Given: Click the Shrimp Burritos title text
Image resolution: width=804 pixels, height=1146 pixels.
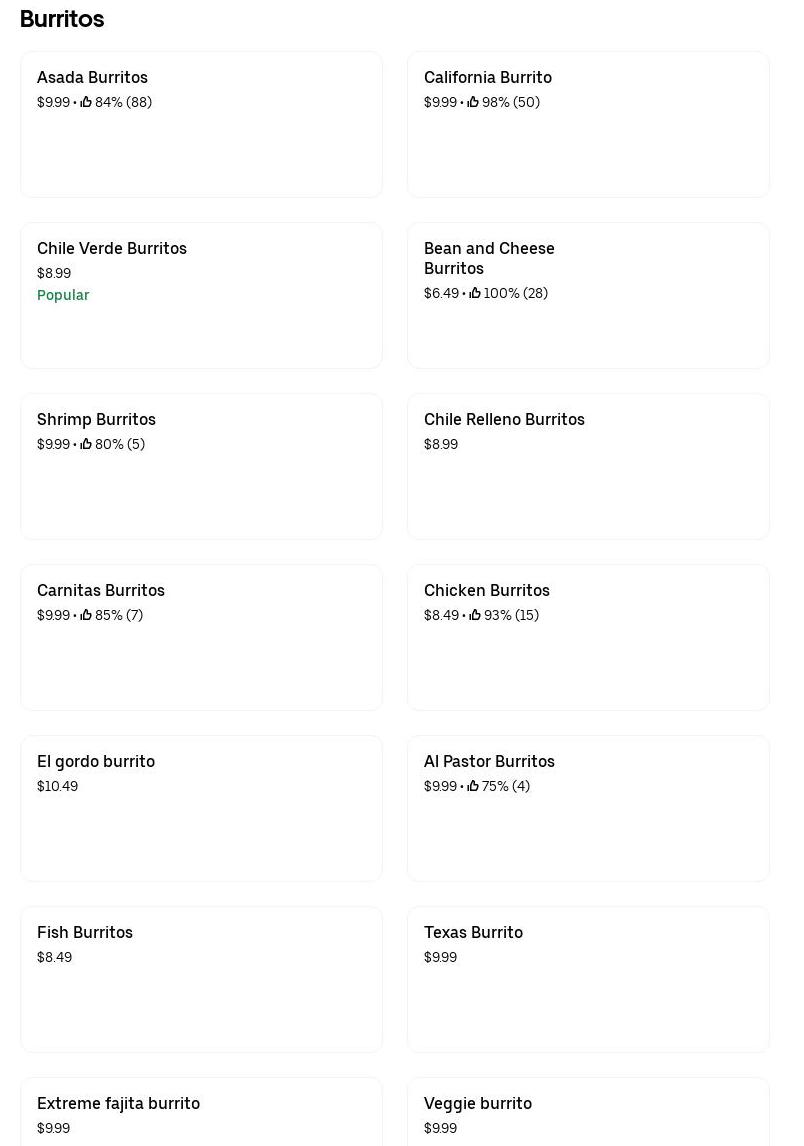Looking at the screenshot, I should point(96,419).
